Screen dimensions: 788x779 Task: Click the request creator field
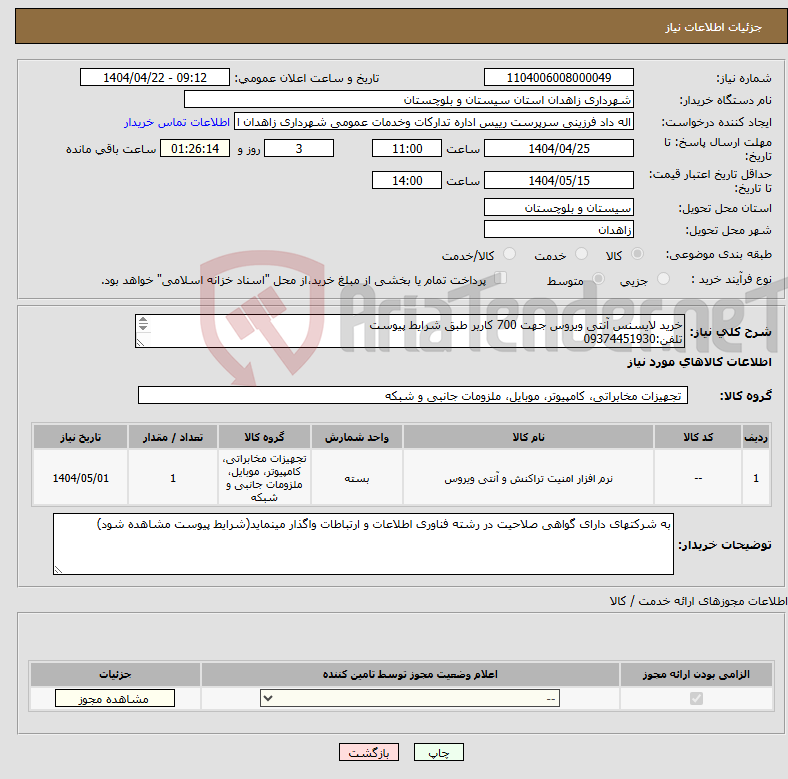434,122
